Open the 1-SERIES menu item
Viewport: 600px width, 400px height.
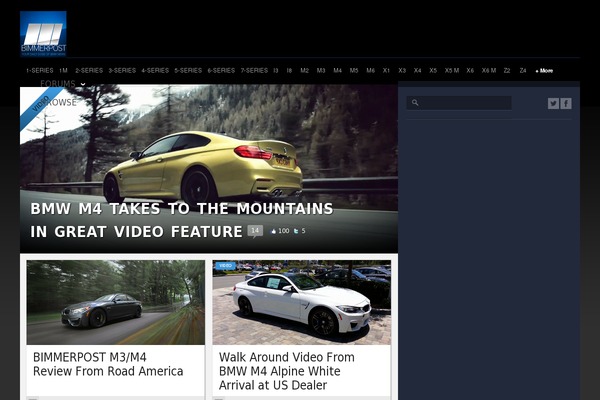(x=39, y=70)
